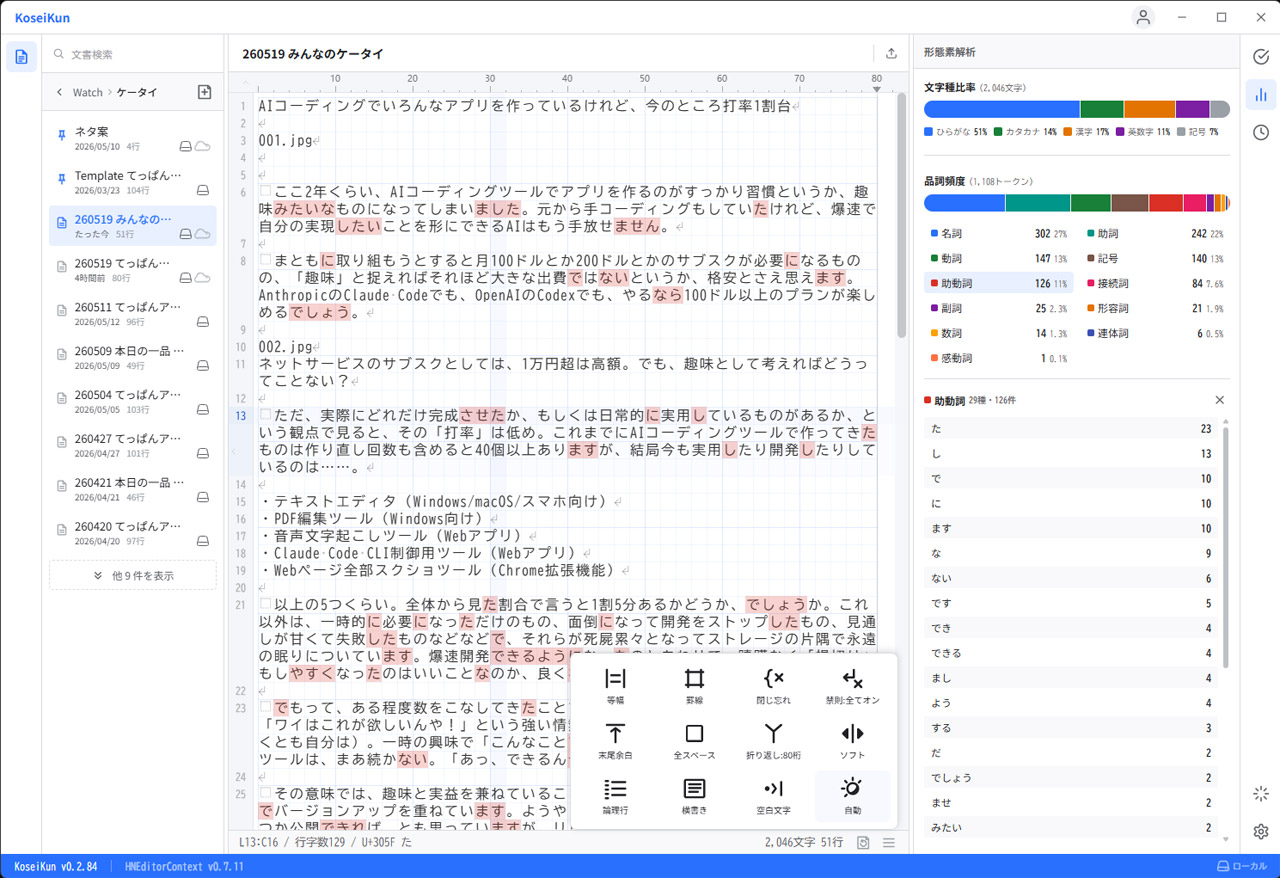
Task: Toggle 全スペース display option
Action: click(x=694, y=740)
